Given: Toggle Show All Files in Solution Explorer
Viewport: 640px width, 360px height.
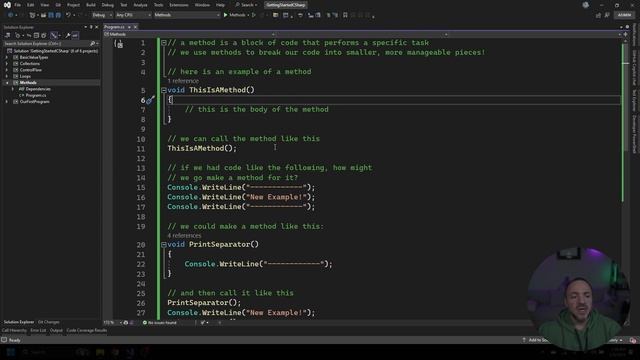Looking at the screenshot, I should pyautogui.click(x=43, y=36).
